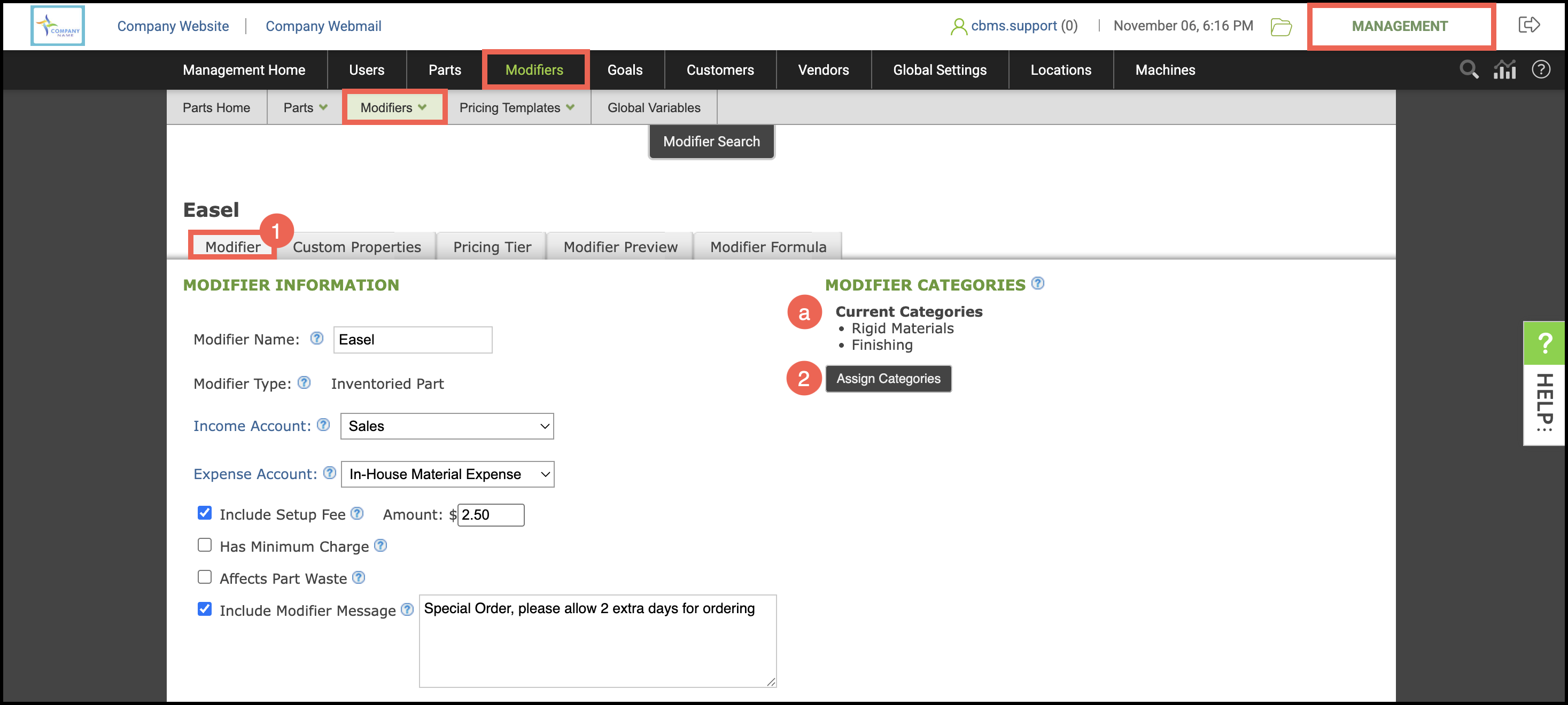Click the help question-mark circle icon
1568x705 pixels.
1541,70
